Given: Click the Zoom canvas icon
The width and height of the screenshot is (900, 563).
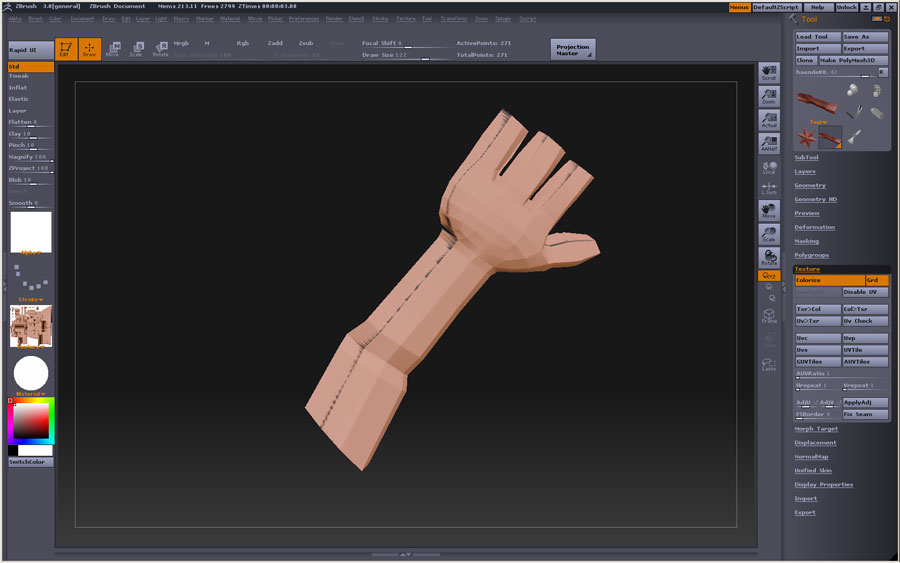Looking at the screenshot, I should 769,97.
